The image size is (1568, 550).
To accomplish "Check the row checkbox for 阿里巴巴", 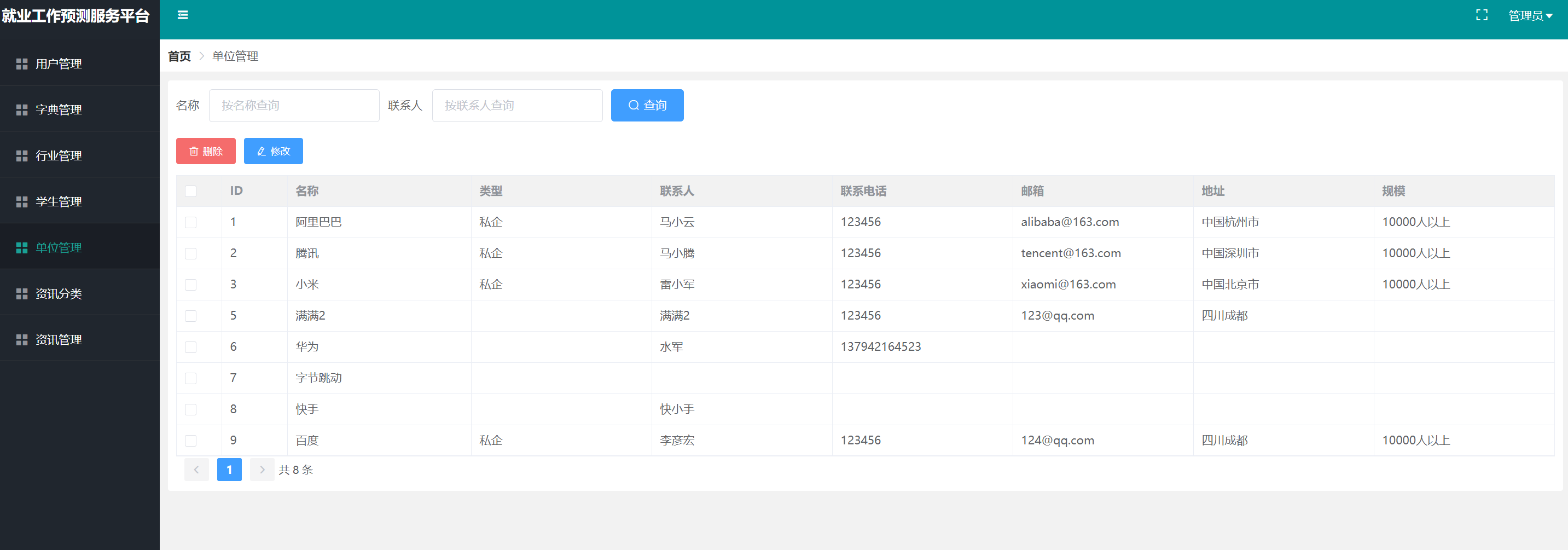I will [190, 222].
